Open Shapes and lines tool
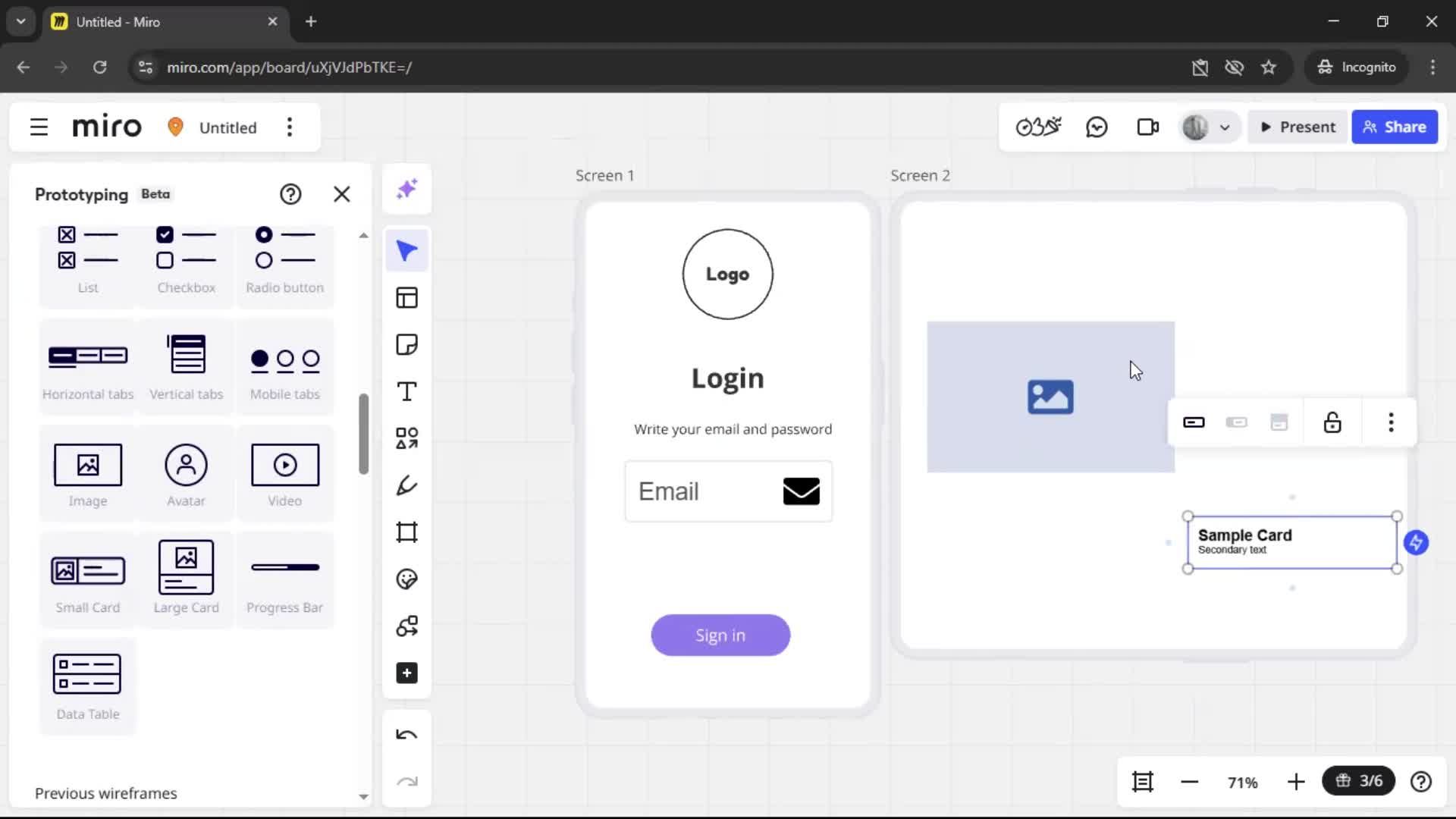 tap(407, 438)
